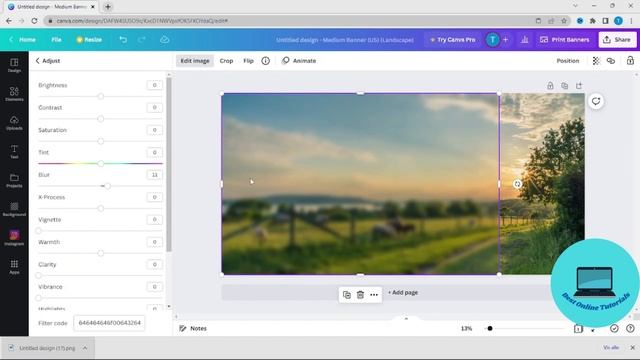Open the Instagram app in sidebar
640x360 pixels.
click(14, 238)
